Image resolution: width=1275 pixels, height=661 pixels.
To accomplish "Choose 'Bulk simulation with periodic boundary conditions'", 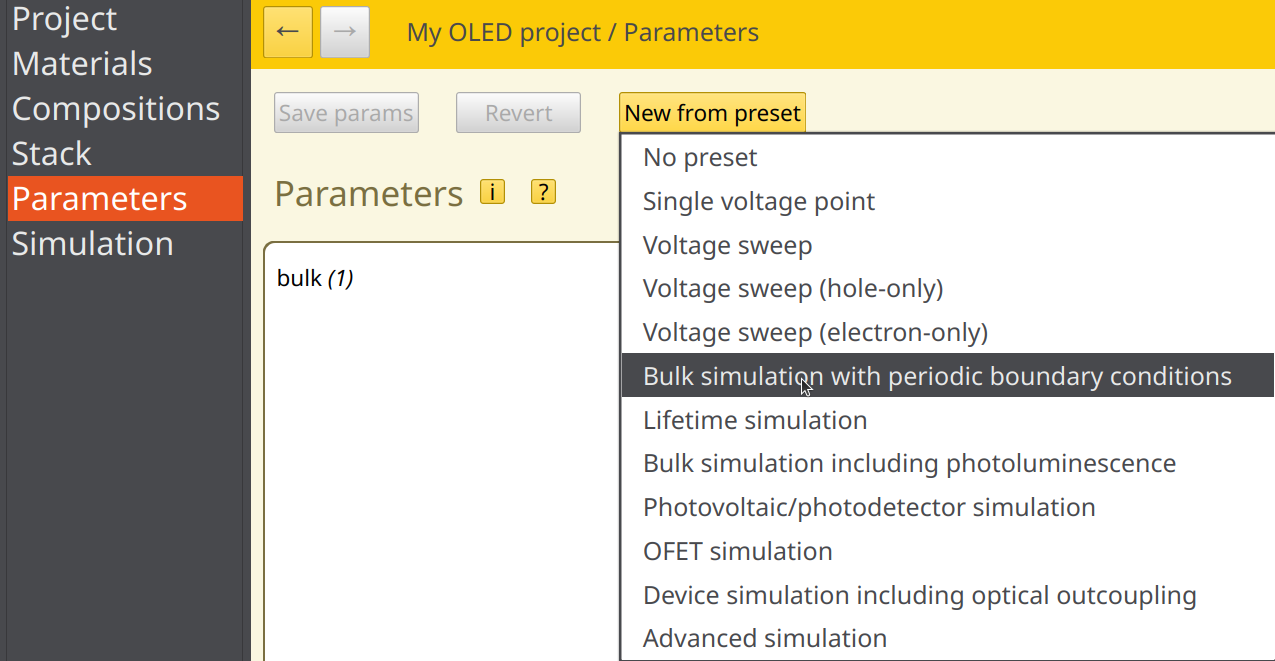I will 937,377.
